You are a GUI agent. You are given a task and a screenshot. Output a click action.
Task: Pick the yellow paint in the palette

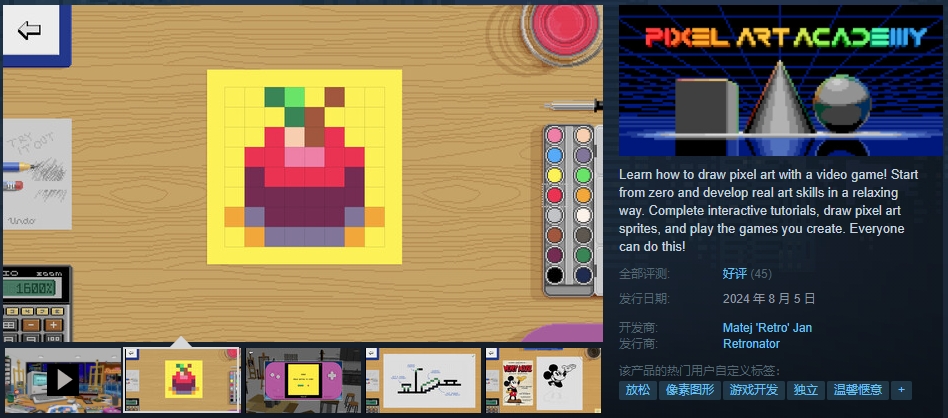[554, 175]
